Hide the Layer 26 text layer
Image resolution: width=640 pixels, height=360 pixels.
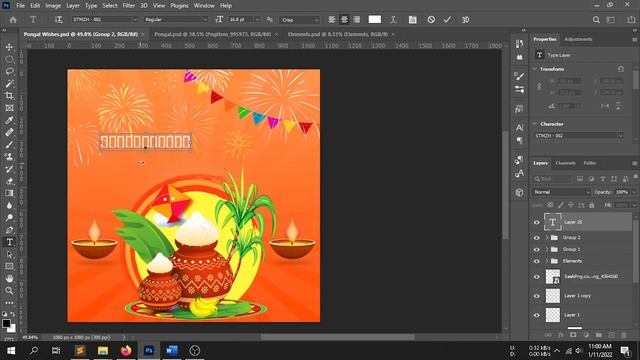[x=536, y=222]
